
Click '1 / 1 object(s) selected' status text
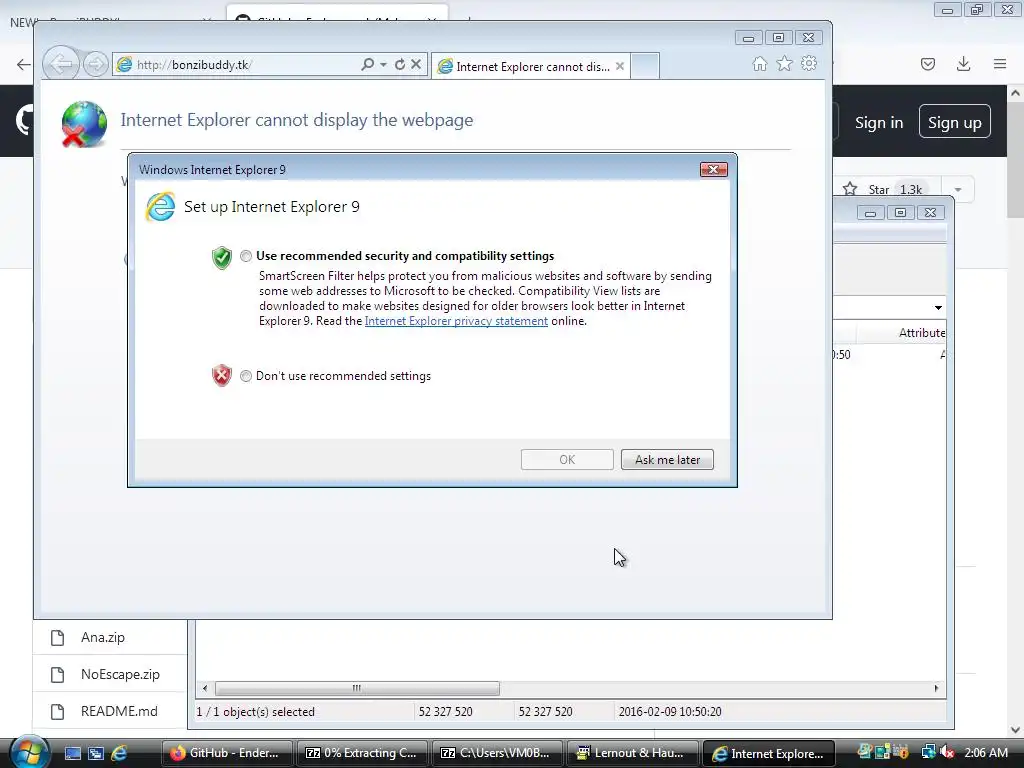pyautogui.click(x=255, y=712)
